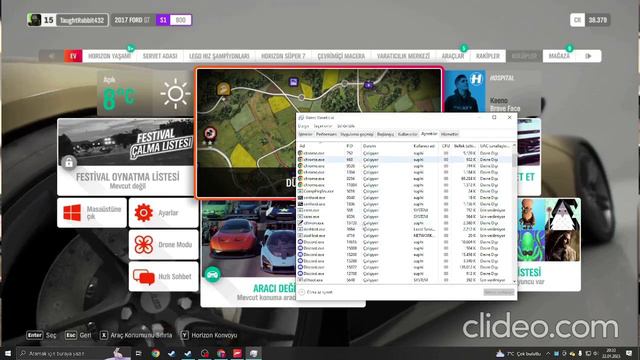Sort processes by the Durum column
Viewport: 640px width, 360px height.
point(386,146)
